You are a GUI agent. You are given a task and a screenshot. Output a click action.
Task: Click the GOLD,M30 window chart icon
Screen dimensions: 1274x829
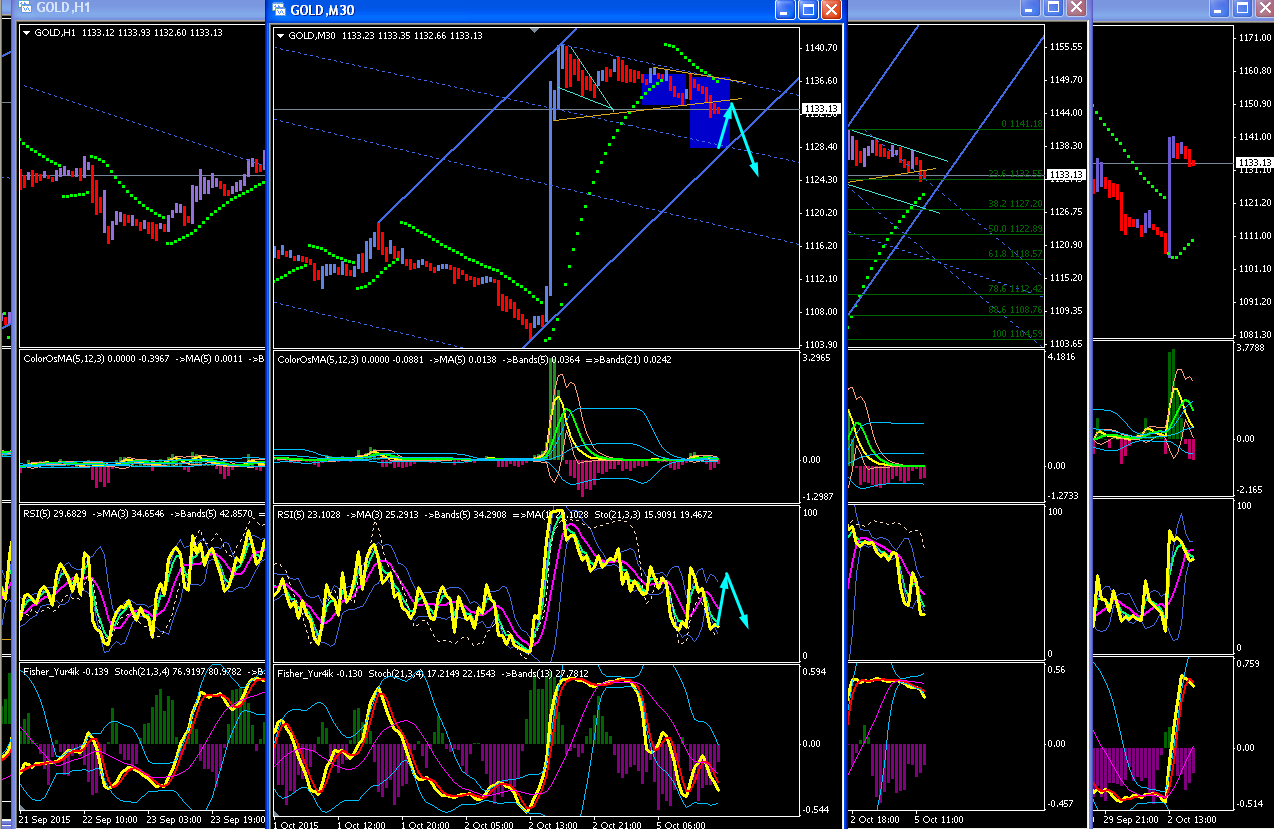pos(278,10)
